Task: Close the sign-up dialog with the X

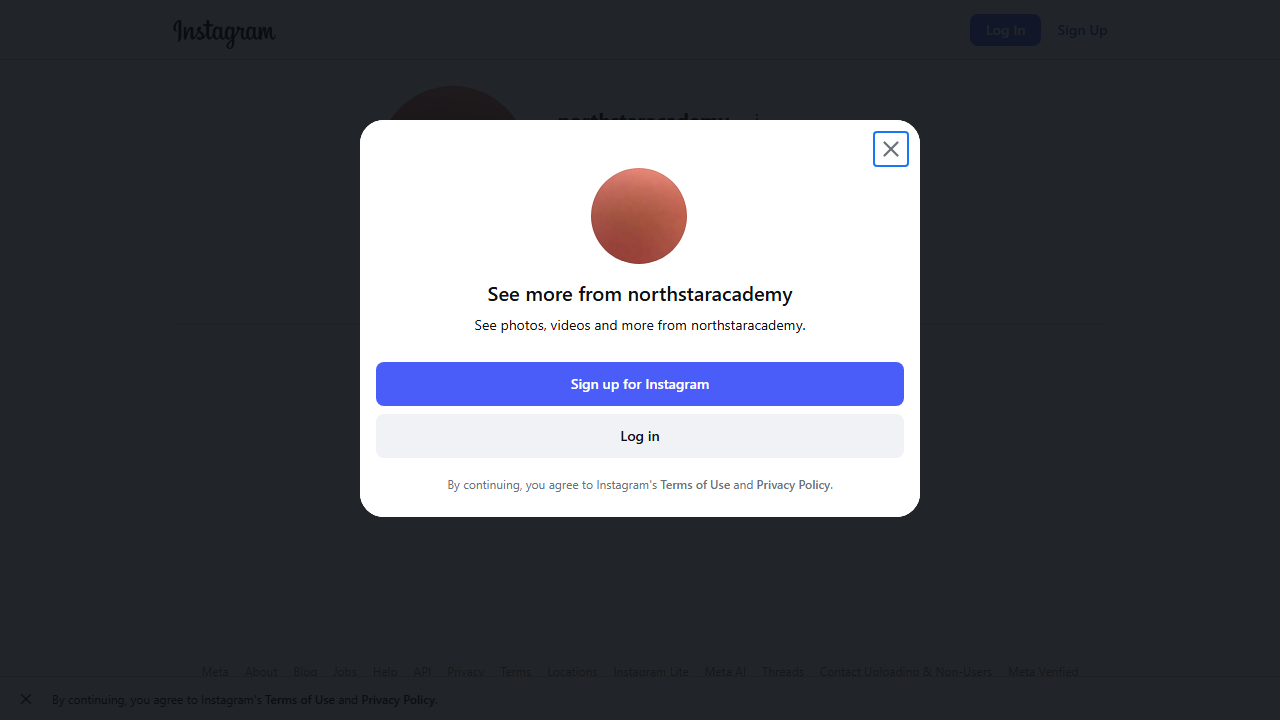Action: pyautogui.click(x=891, y=149)
